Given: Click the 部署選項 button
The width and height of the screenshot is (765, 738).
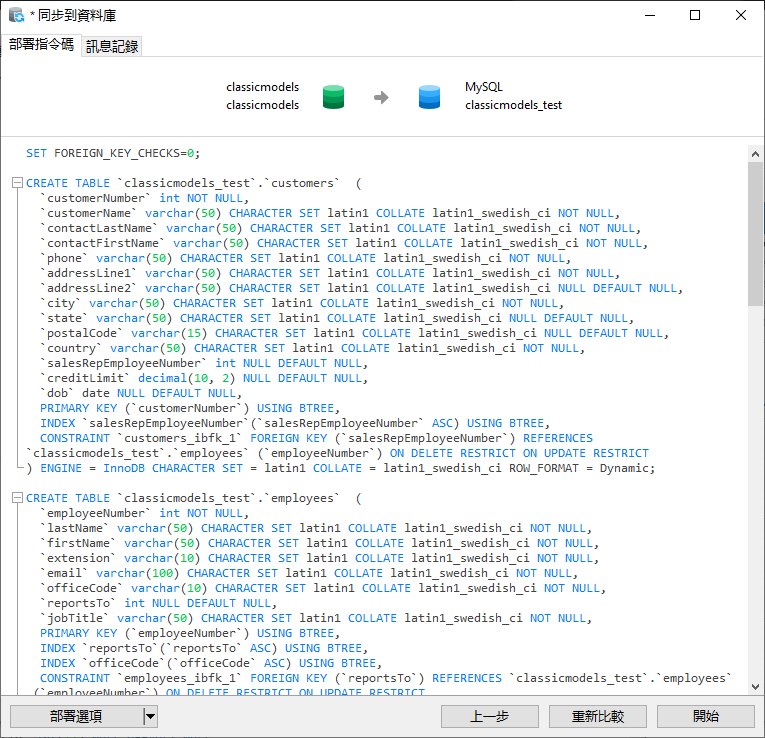Looking at the screenshot, I should tap(77, 716).
